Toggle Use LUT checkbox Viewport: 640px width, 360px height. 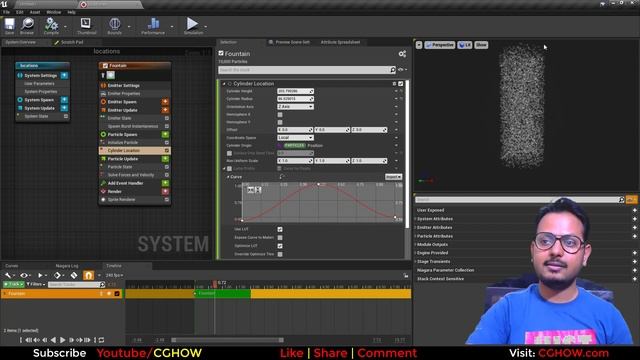click(280, 229)
